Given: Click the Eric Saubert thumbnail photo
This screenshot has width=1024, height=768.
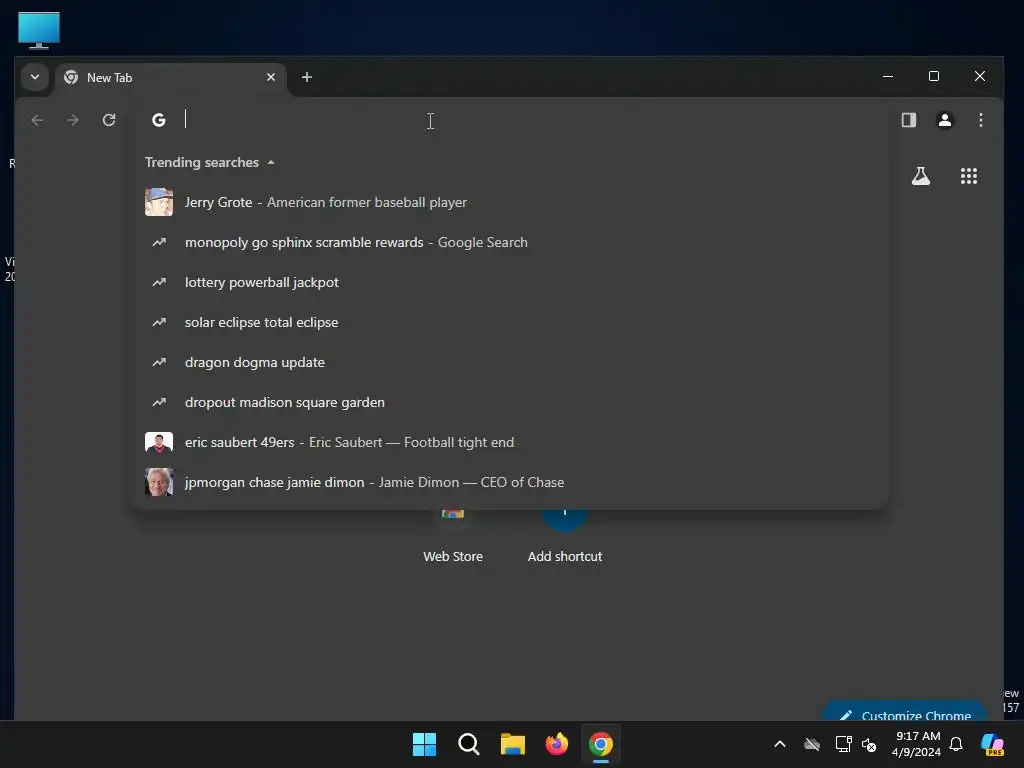Looking at the screenshot, I should [159, 442].
